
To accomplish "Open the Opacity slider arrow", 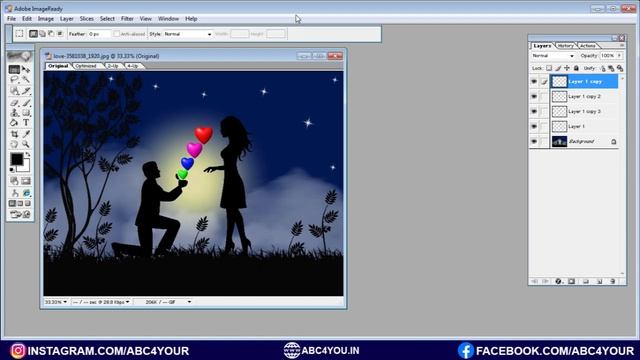I will coord(620,56).
